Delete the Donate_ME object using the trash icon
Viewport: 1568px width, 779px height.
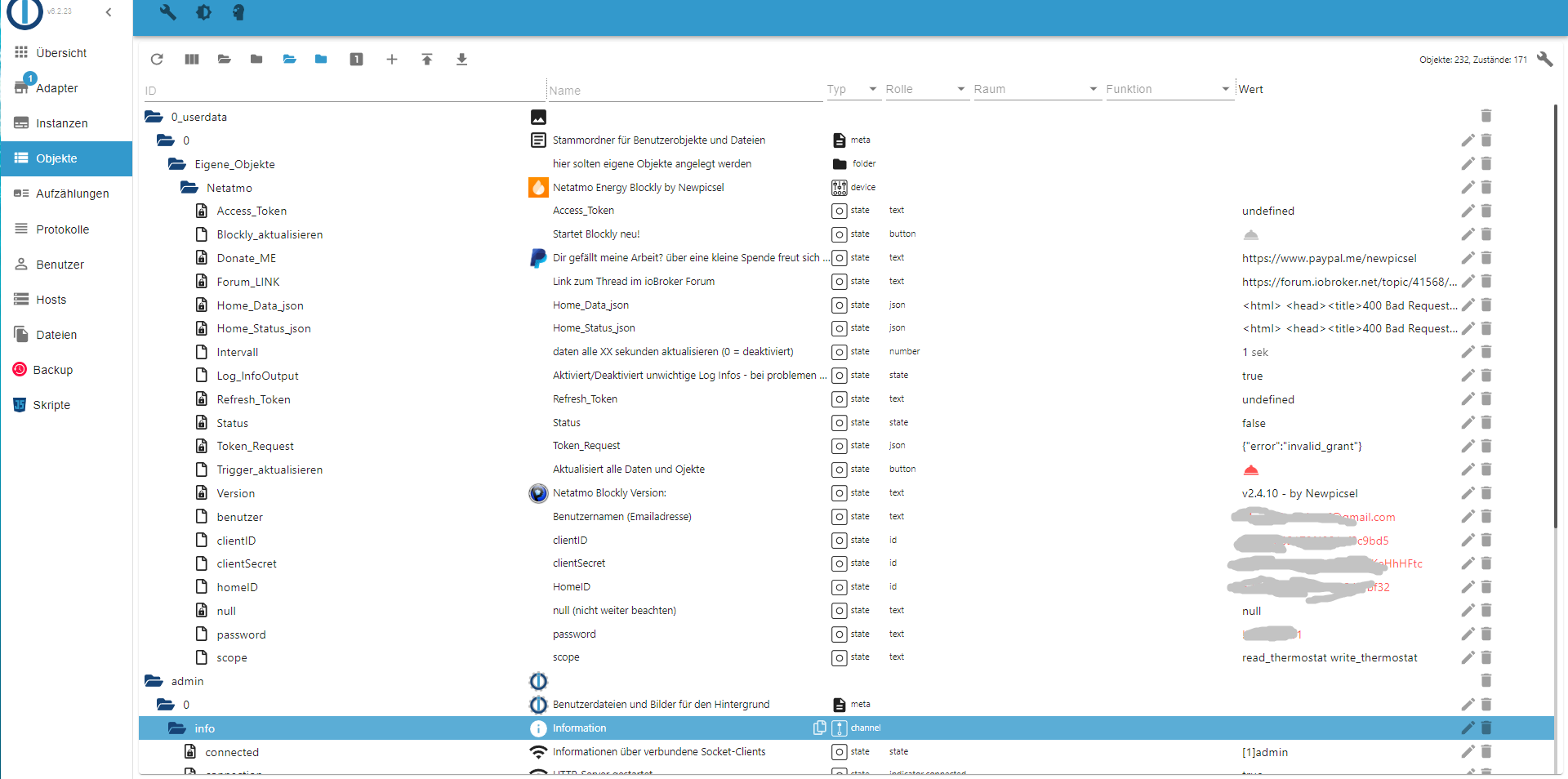pyautogui.click(x=1486, y=258)
